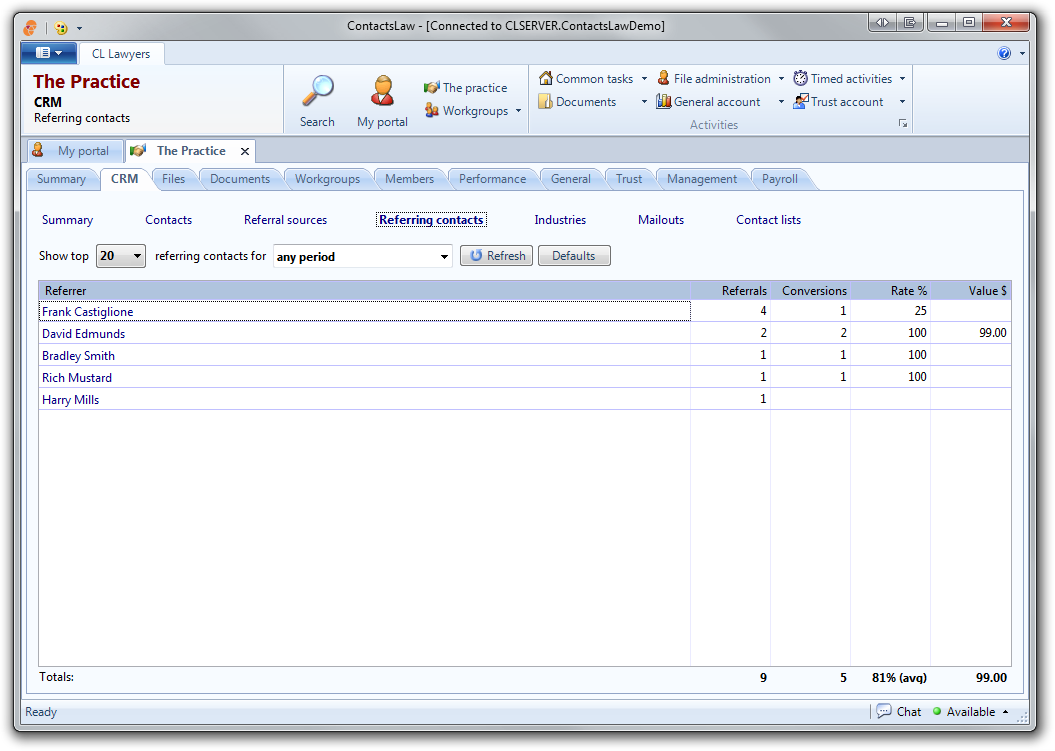Expand the Timed activities dropdown arrow
Screen dimensions: 1055x751
(902, 79)
